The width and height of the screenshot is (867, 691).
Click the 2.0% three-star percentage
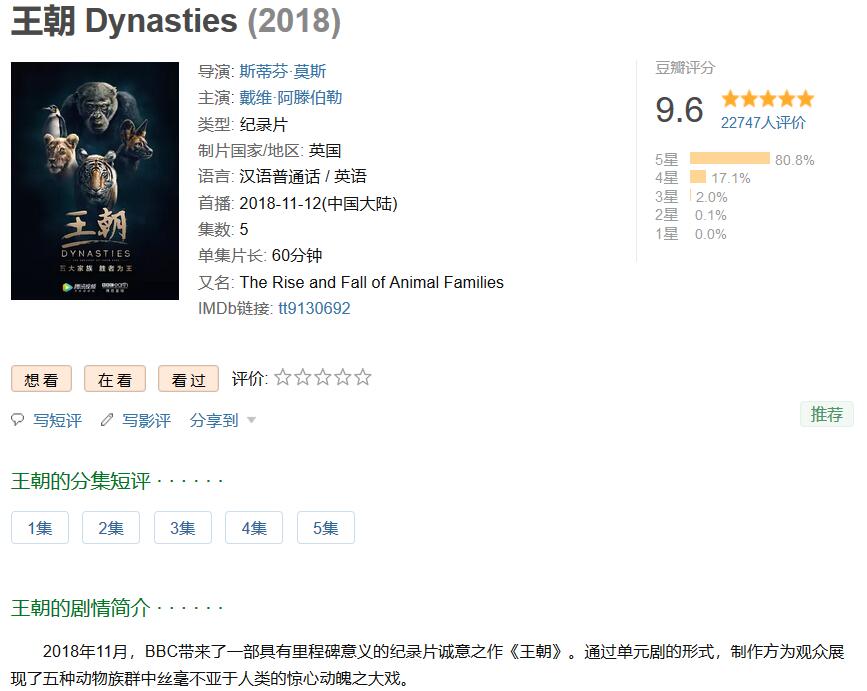click(x=712, y=197)
